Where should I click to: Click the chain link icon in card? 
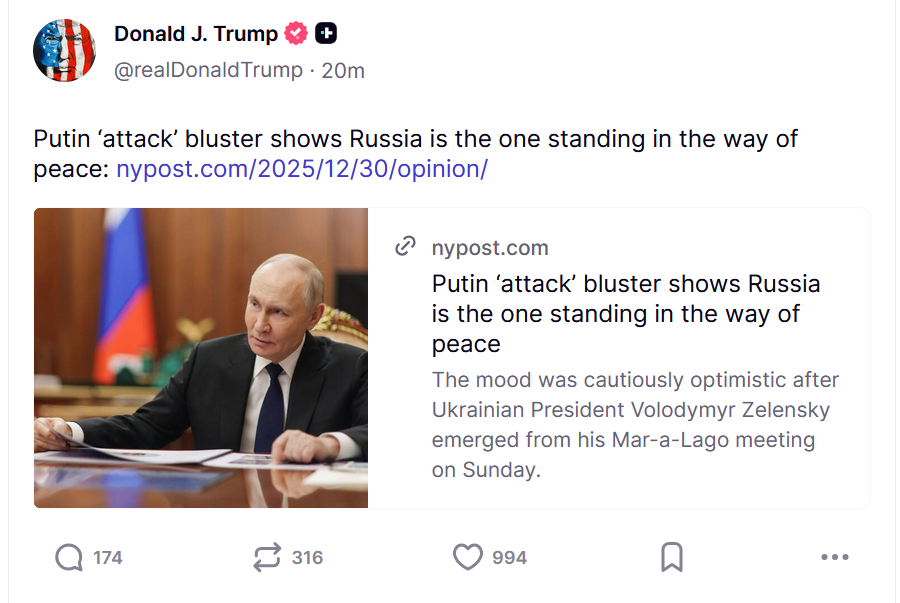[405, 247]
